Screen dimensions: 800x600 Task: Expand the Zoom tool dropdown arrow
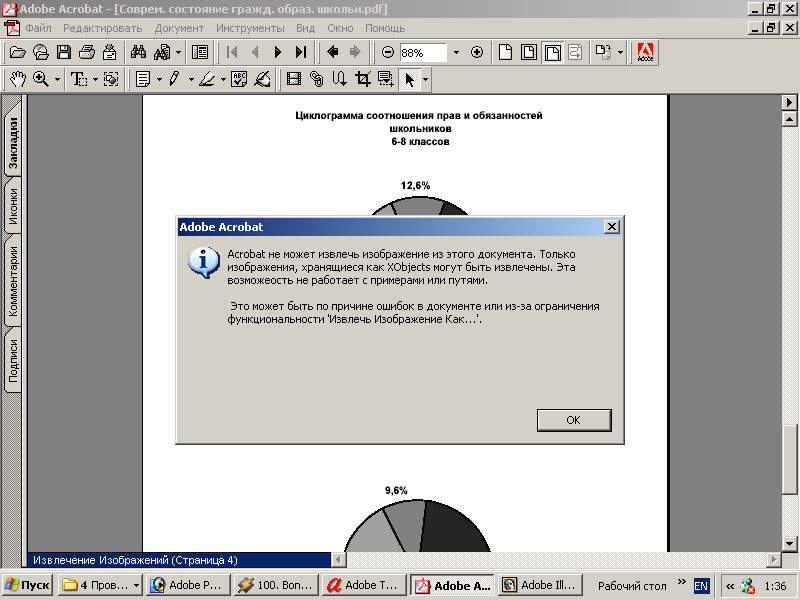click(57, 79)
